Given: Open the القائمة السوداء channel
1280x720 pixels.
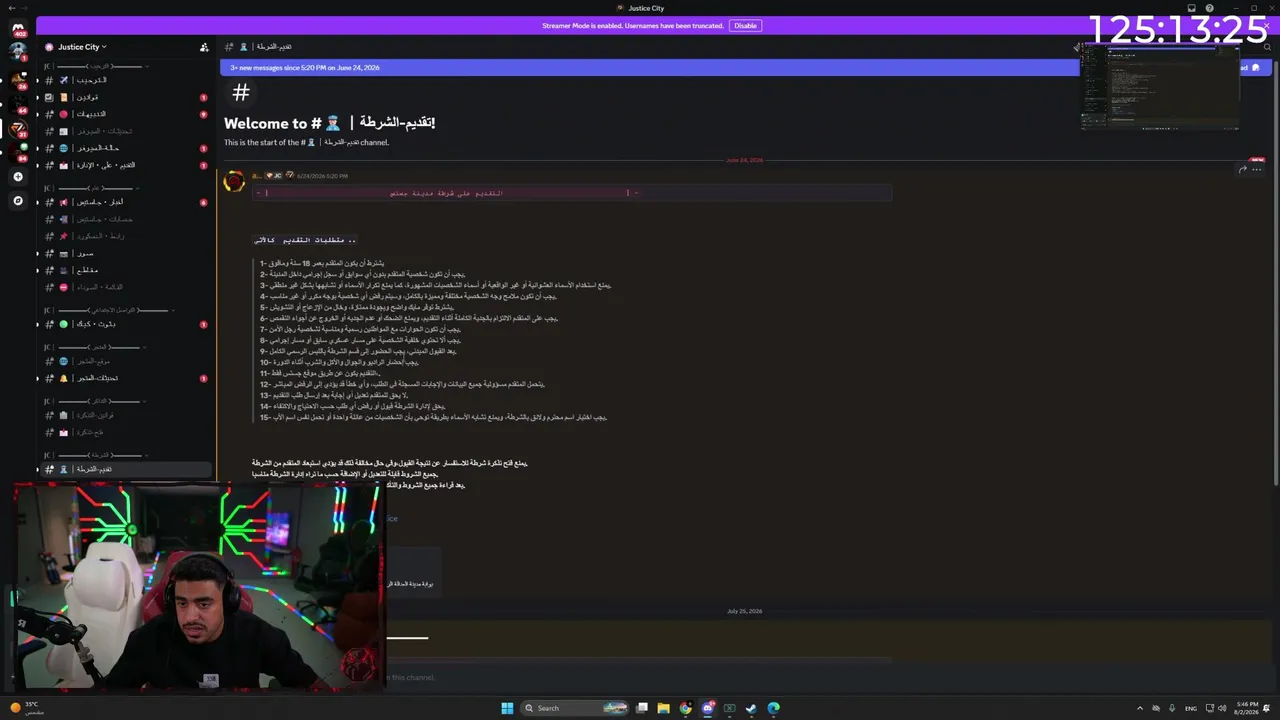Looking at the screenshot, I should (126, 287).
